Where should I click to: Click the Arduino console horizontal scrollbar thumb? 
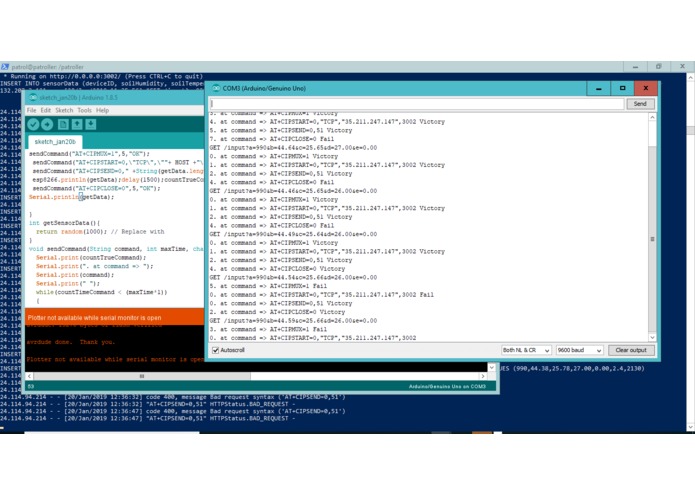[142, 376]
